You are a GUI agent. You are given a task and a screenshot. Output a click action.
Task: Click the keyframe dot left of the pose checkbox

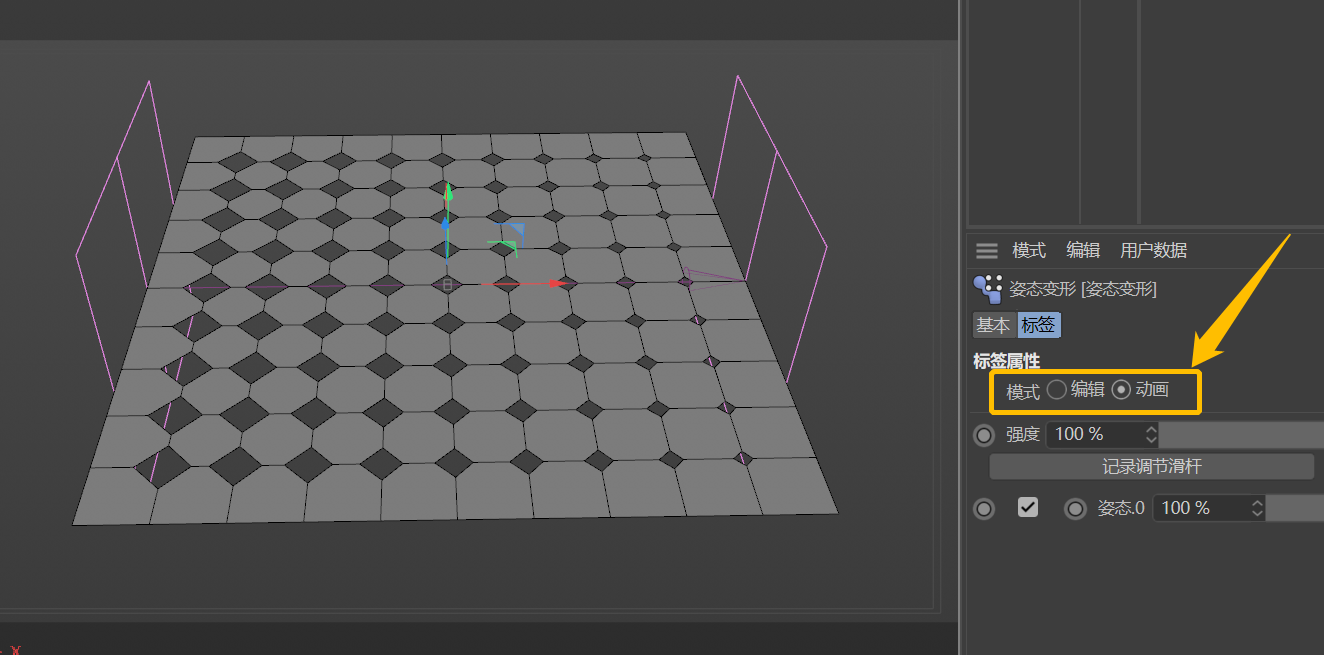[985, 508]
